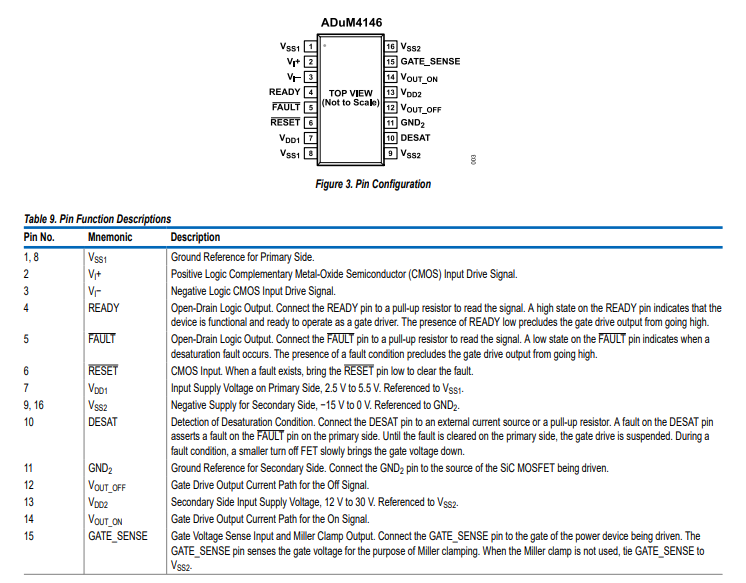Click READY label in the pin diagram
Screen dimensions: 746x583
click(285, 92)
